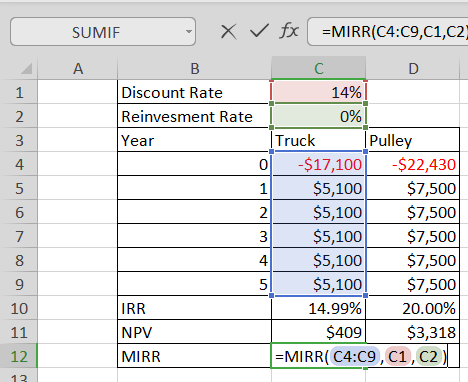468x382 pixels.
Task: Click the 0% reinvestment rate cell
Action: coord(319,116)
